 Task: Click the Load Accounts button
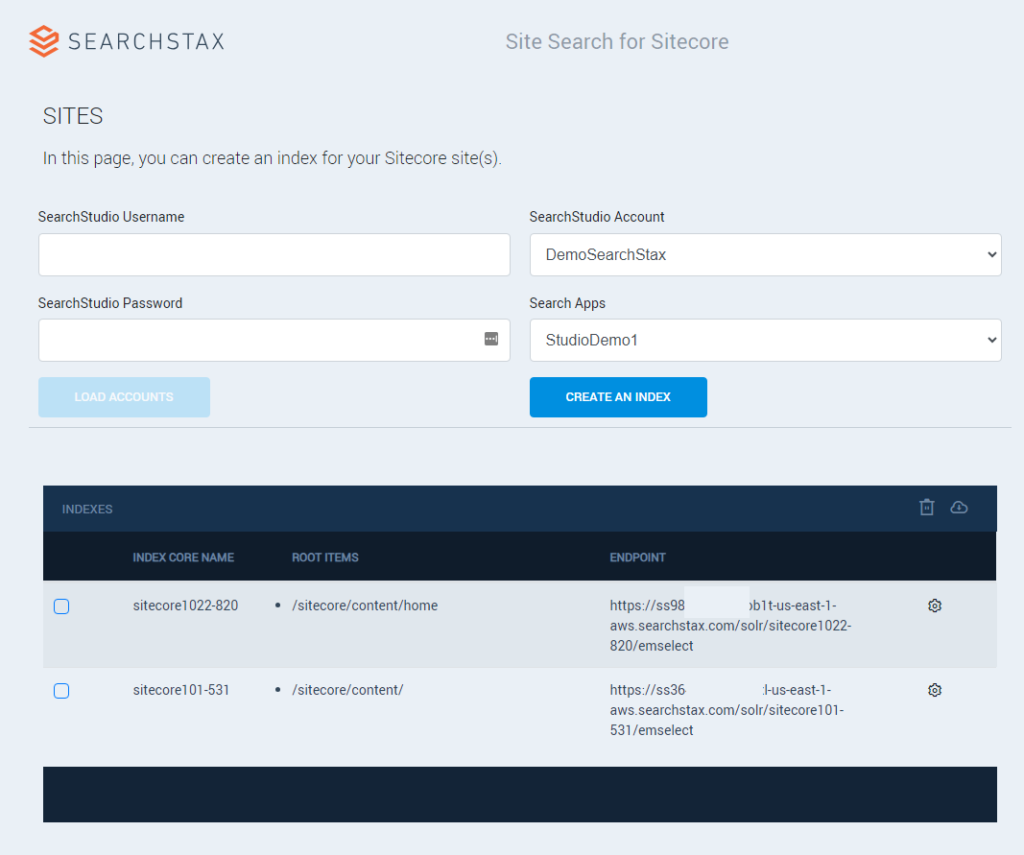124,397
